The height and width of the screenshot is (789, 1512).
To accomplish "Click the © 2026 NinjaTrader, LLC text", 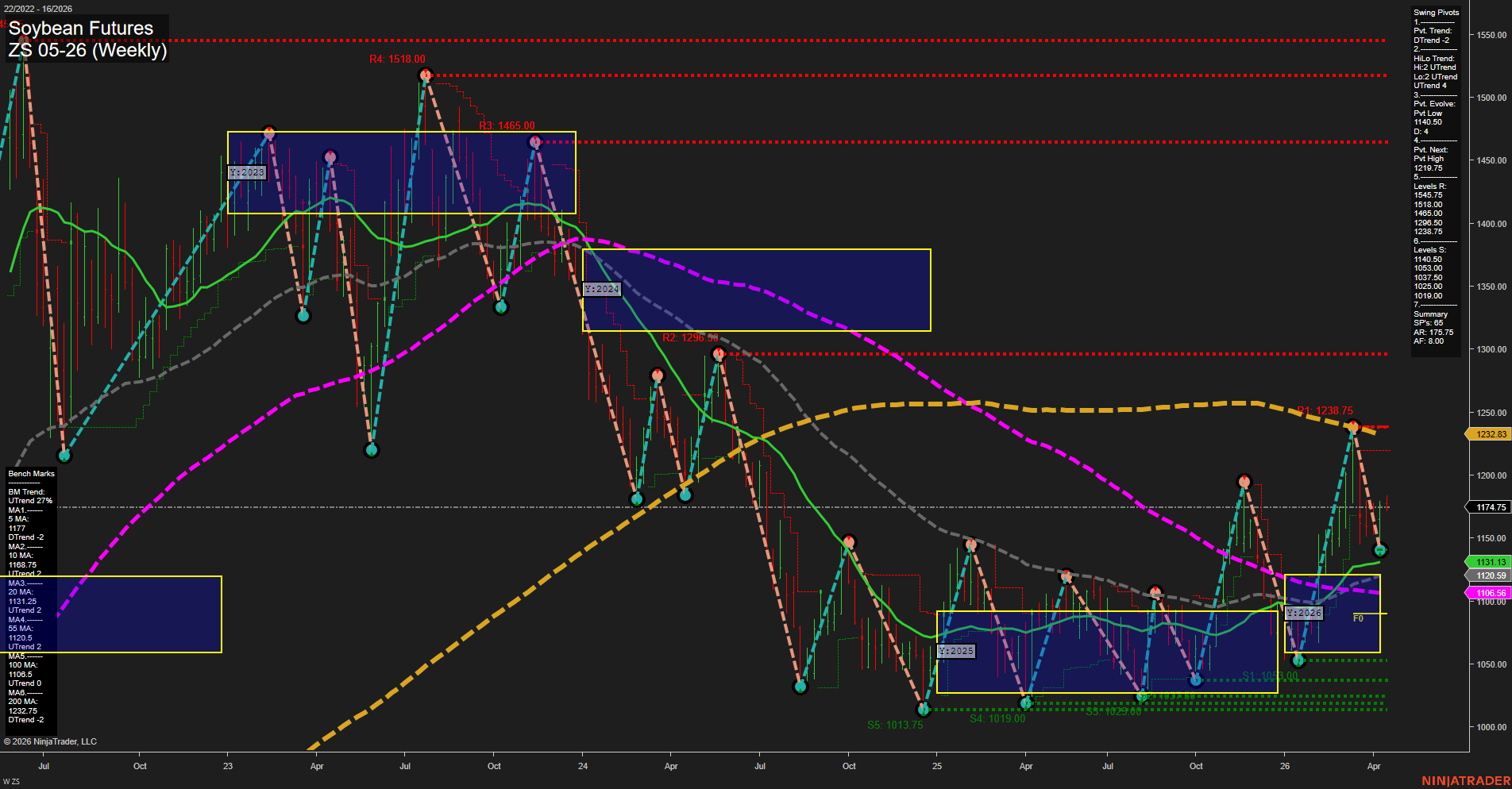I will click(51, 741).
